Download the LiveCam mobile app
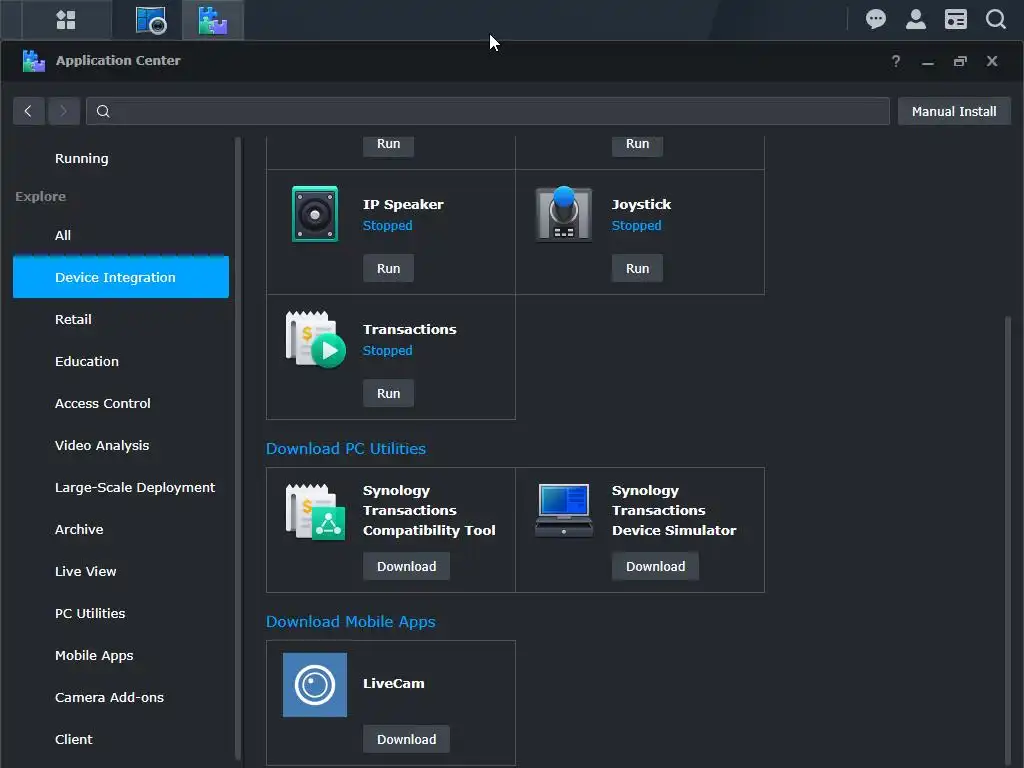This screenshot has height=768, width=1024. coord(406,739)
